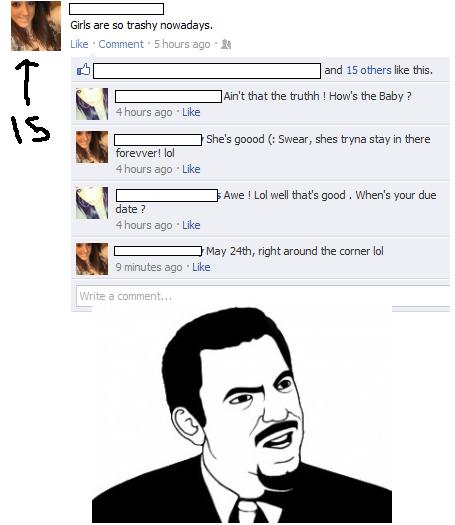Click the '9 minutes ago' comment timestamp
Screen dimensions: 455x525
[149, 267]
